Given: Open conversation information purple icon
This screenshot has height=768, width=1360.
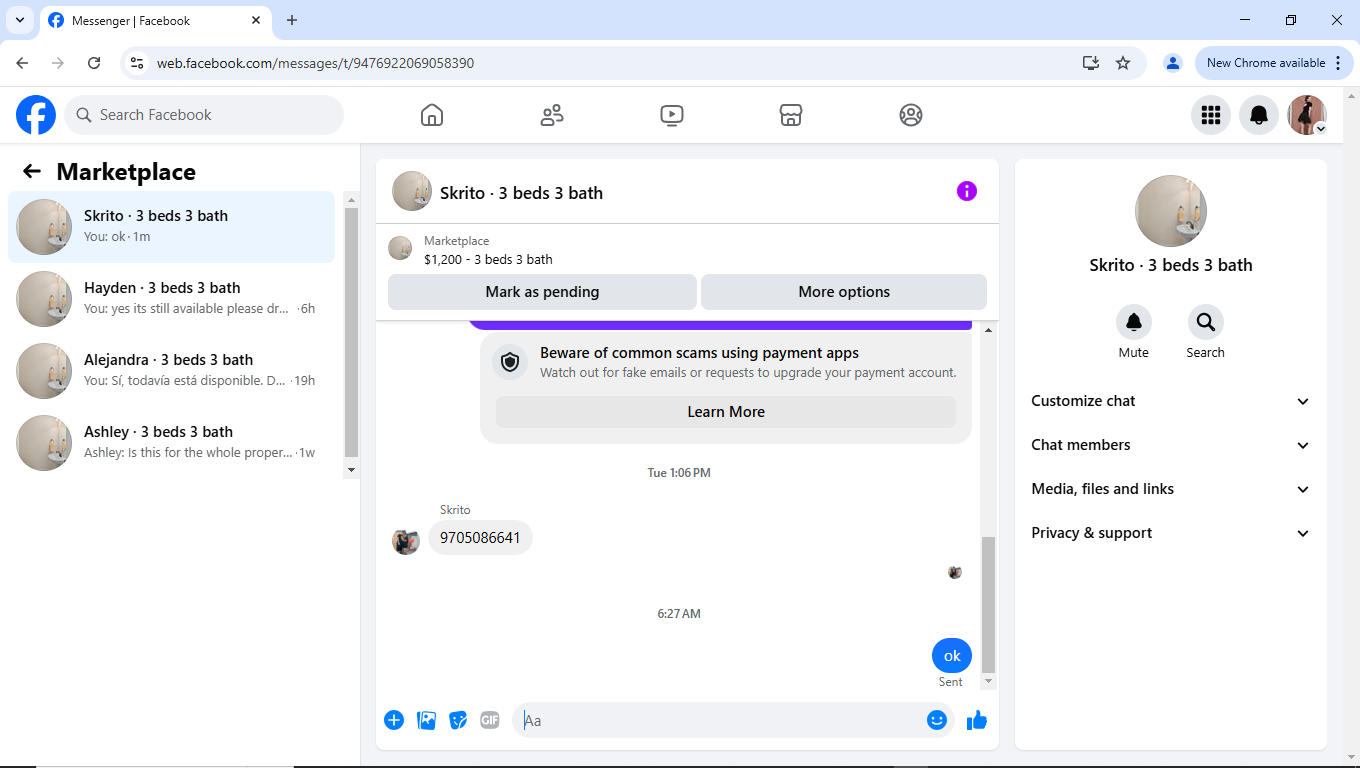Looking at the screenshot, I should [967, 191].
